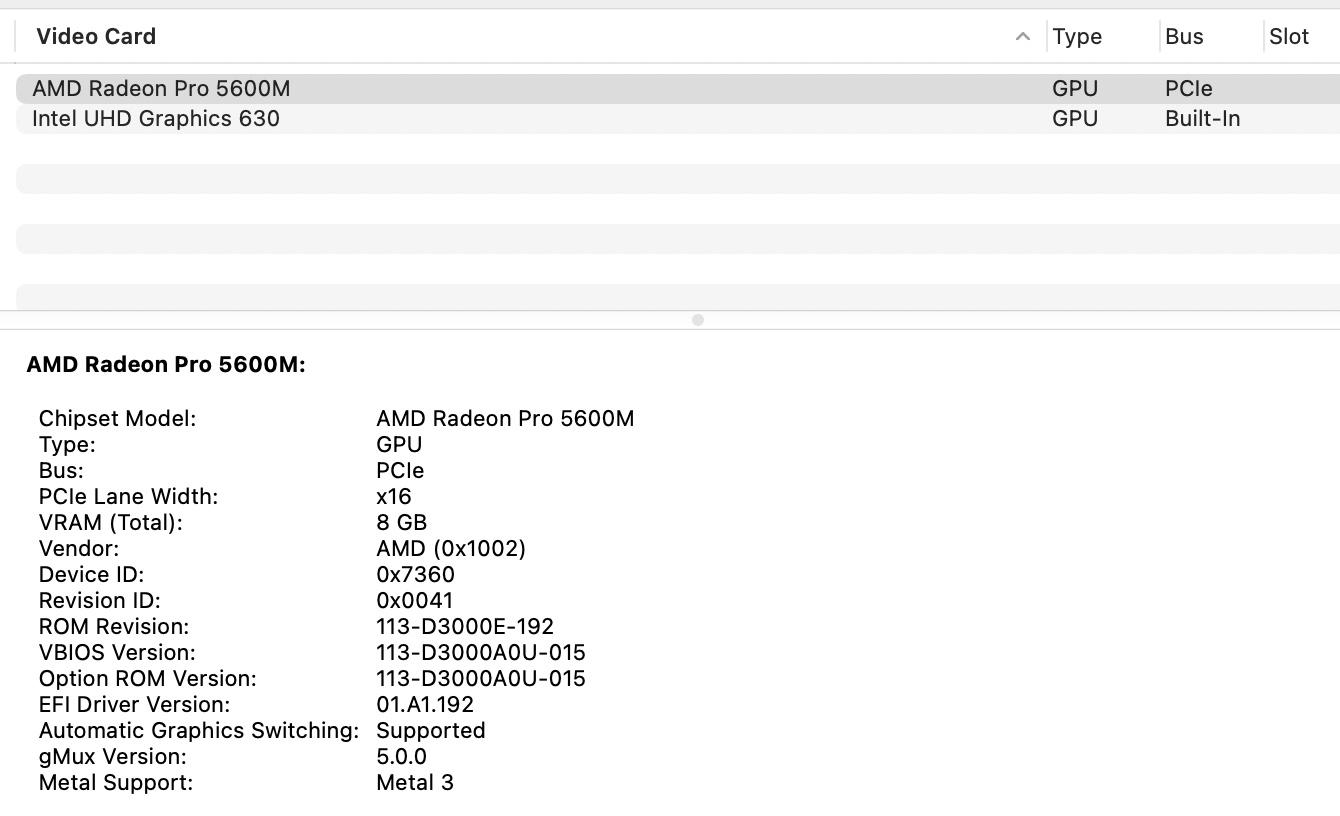Click the Slot column header

(1289, 37)
